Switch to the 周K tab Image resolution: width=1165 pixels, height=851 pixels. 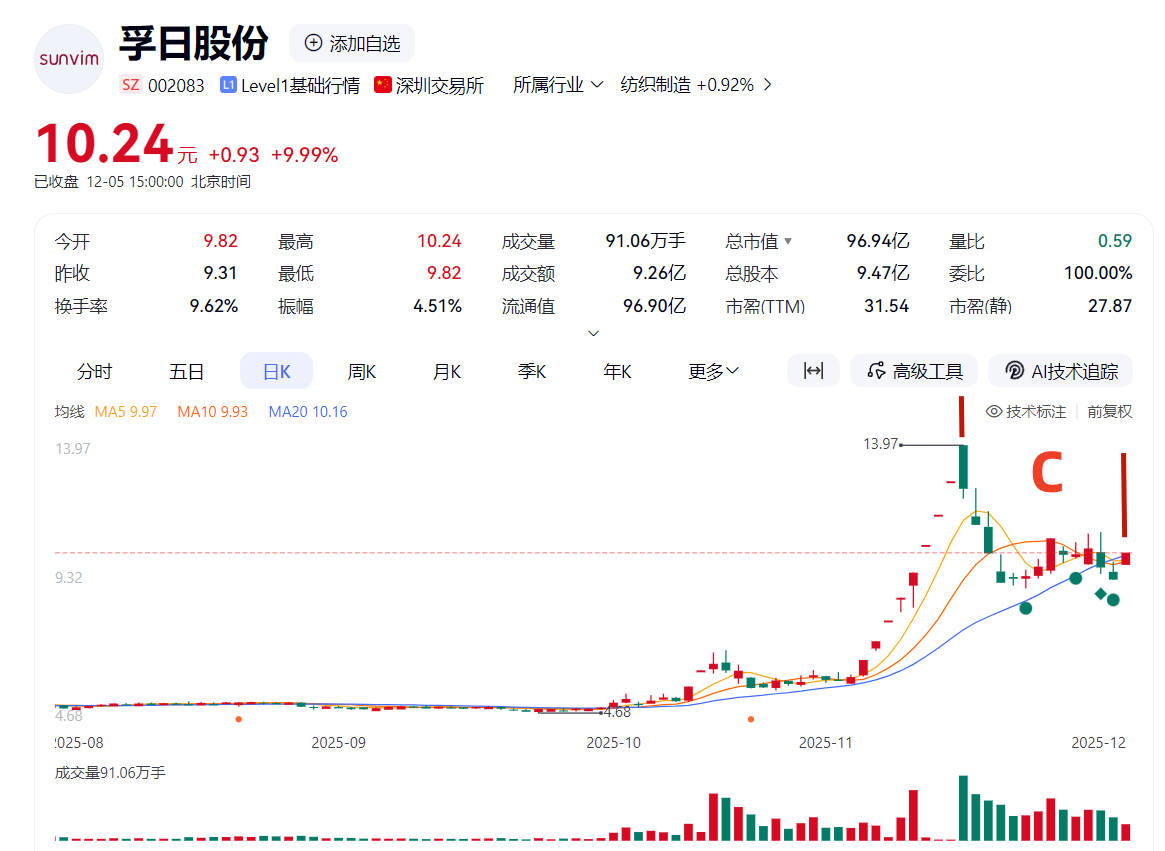[x=362, y=371]
